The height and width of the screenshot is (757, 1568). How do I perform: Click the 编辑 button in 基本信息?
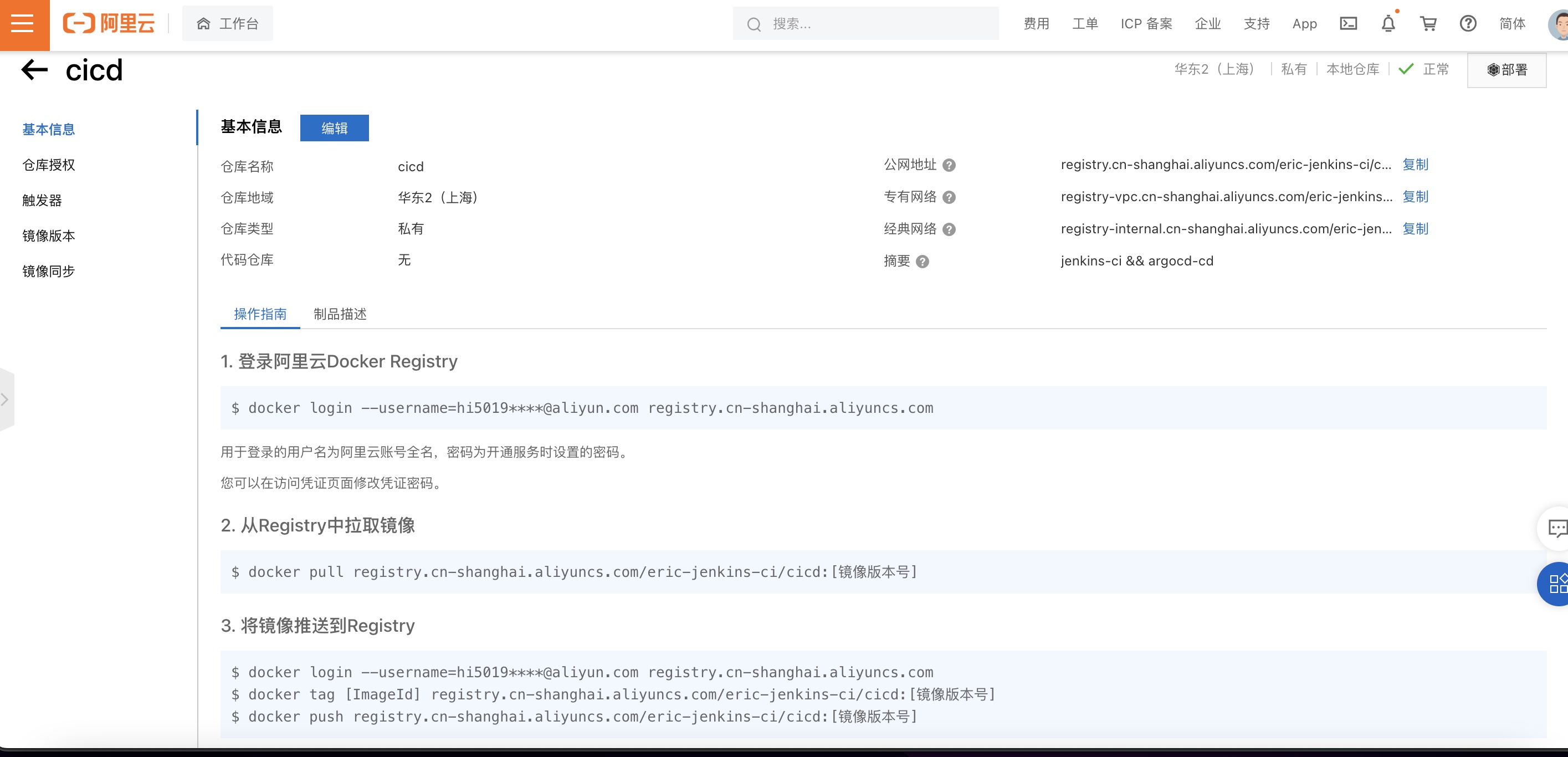click(334, 128)
